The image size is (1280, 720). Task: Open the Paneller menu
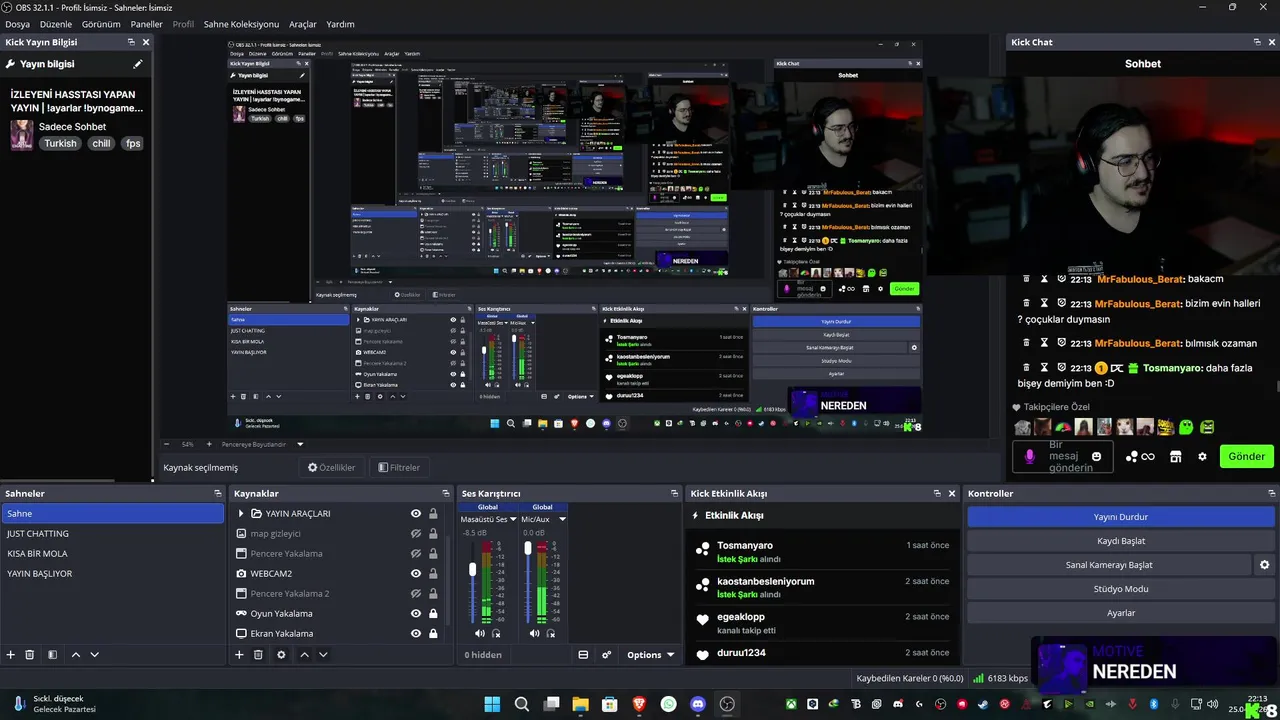click(146, 24)
